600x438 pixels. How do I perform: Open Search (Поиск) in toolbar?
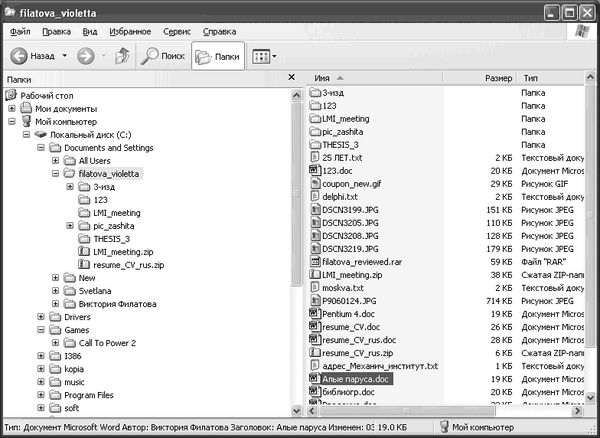tap(161, 57)
